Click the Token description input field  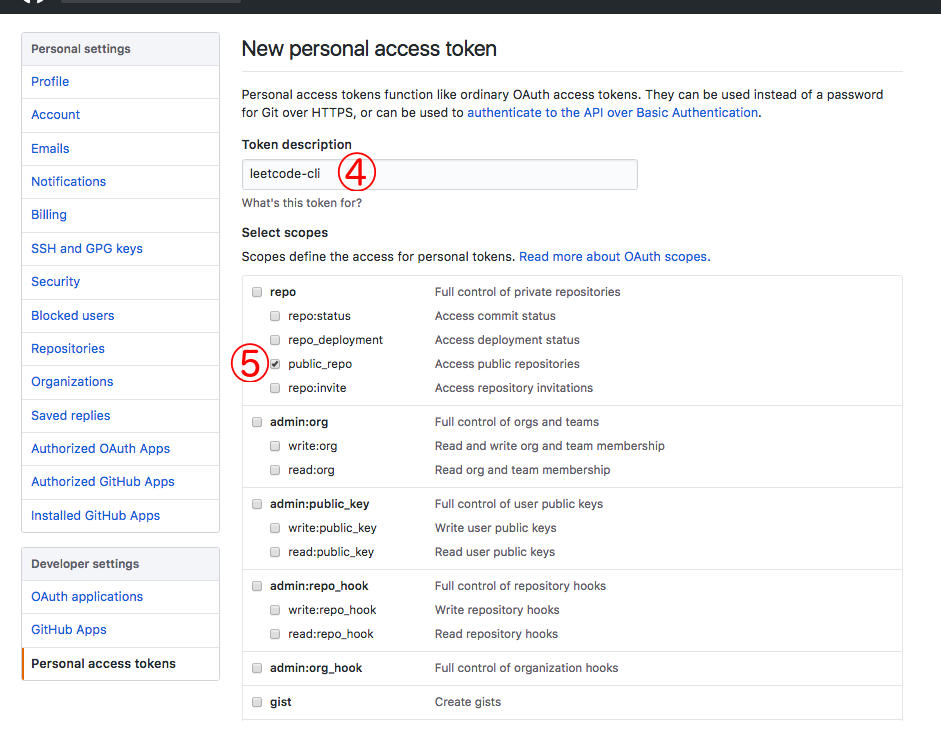[x=439, y=175]
